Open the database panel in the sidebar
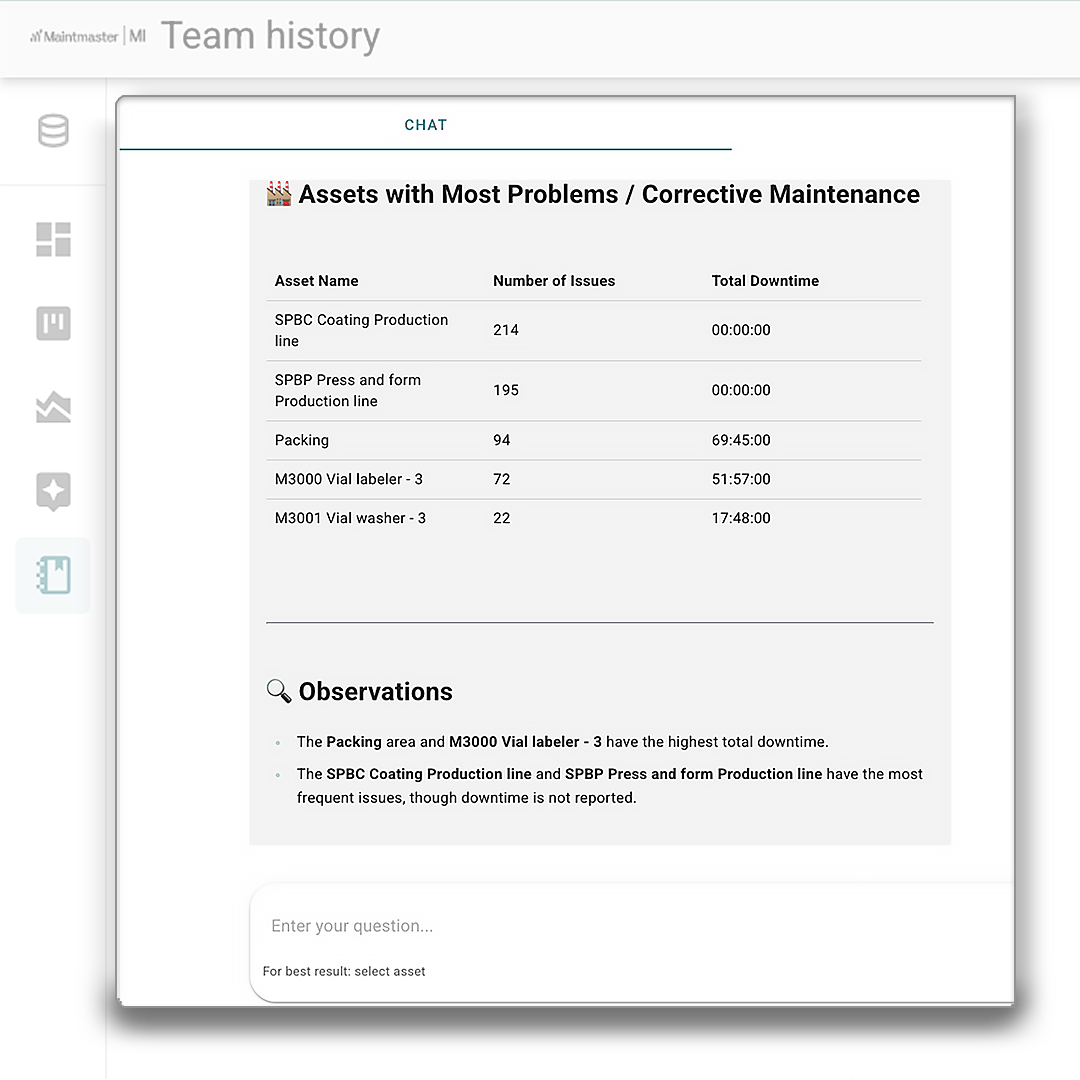Screen dimensions: 1080x1080 click(x=52, y=131)
